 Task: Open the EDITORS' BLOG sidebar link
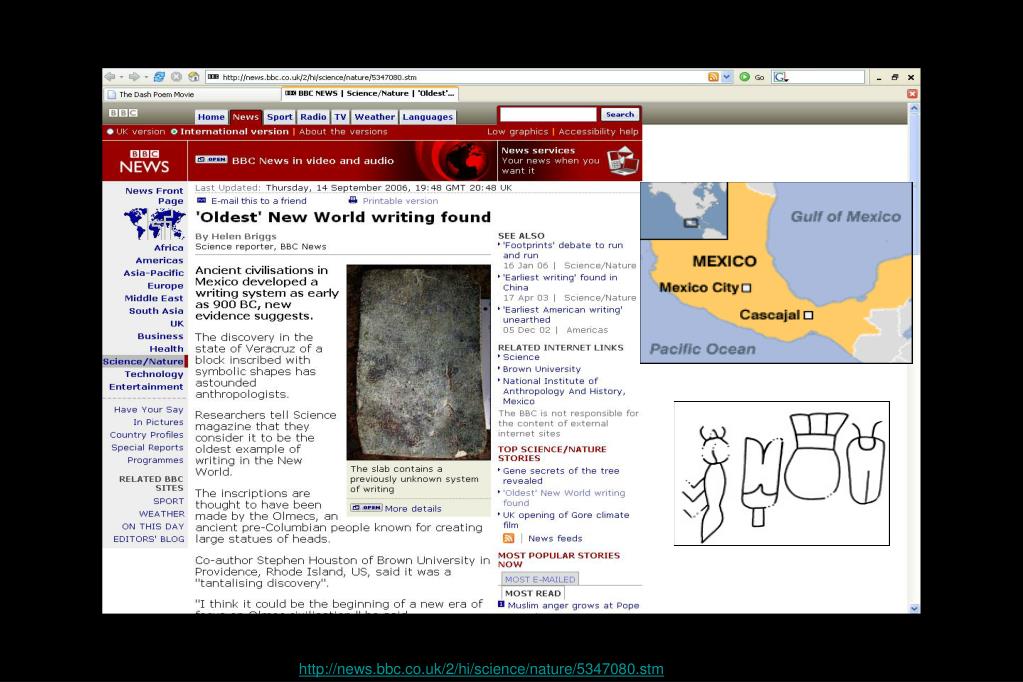(x=149, y=539)
